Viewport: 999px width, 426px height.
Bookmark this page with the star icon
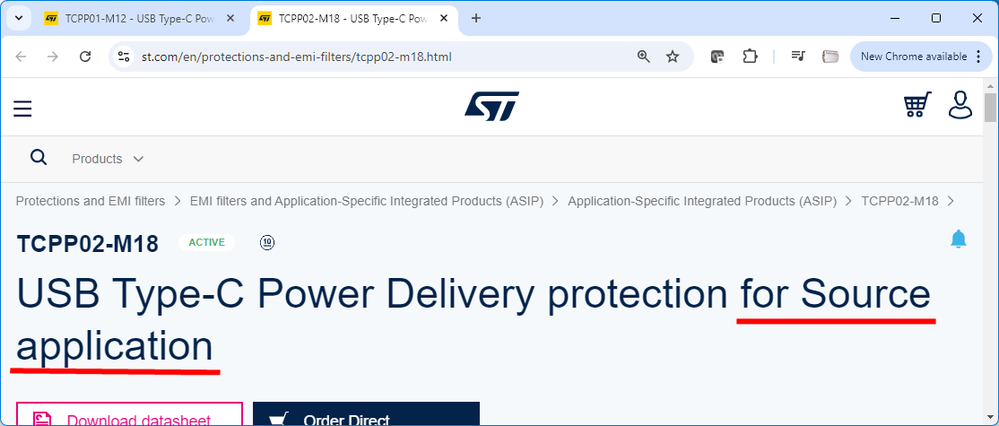(672, 57)
